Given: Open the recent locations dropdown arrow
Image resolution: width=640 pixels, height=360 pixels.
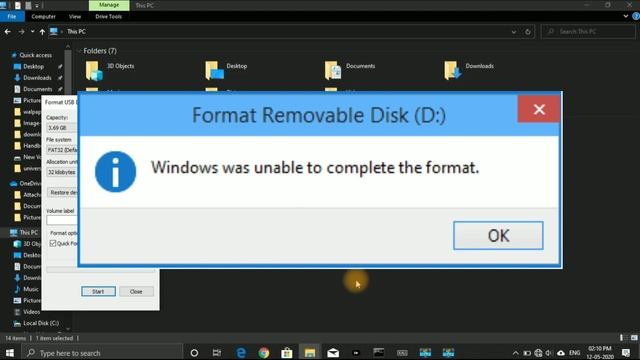Looking at the screenshot, I should click(32, 31).
